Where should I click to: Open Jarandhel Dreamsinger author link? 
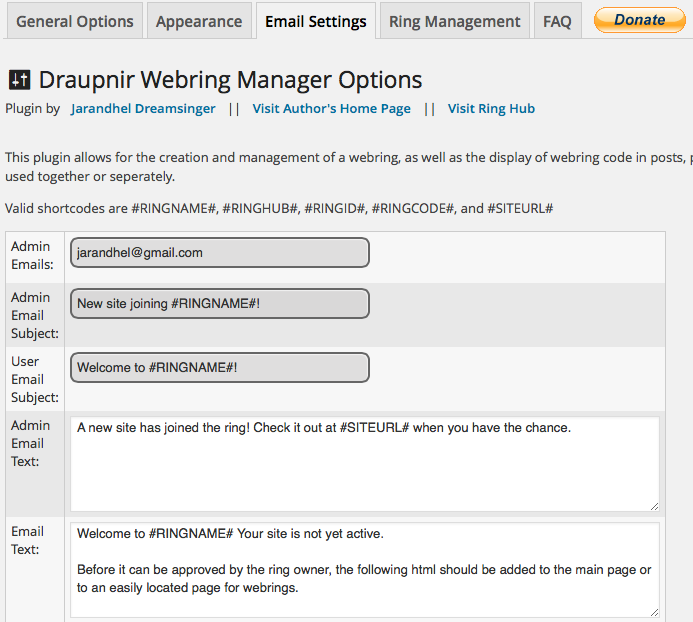point(143,109)
